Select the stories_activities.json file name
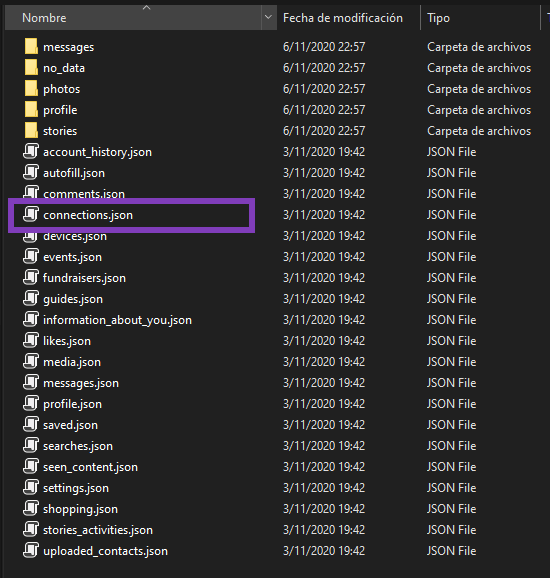Screen dimensions: 550x578 [x=98, y=530]
